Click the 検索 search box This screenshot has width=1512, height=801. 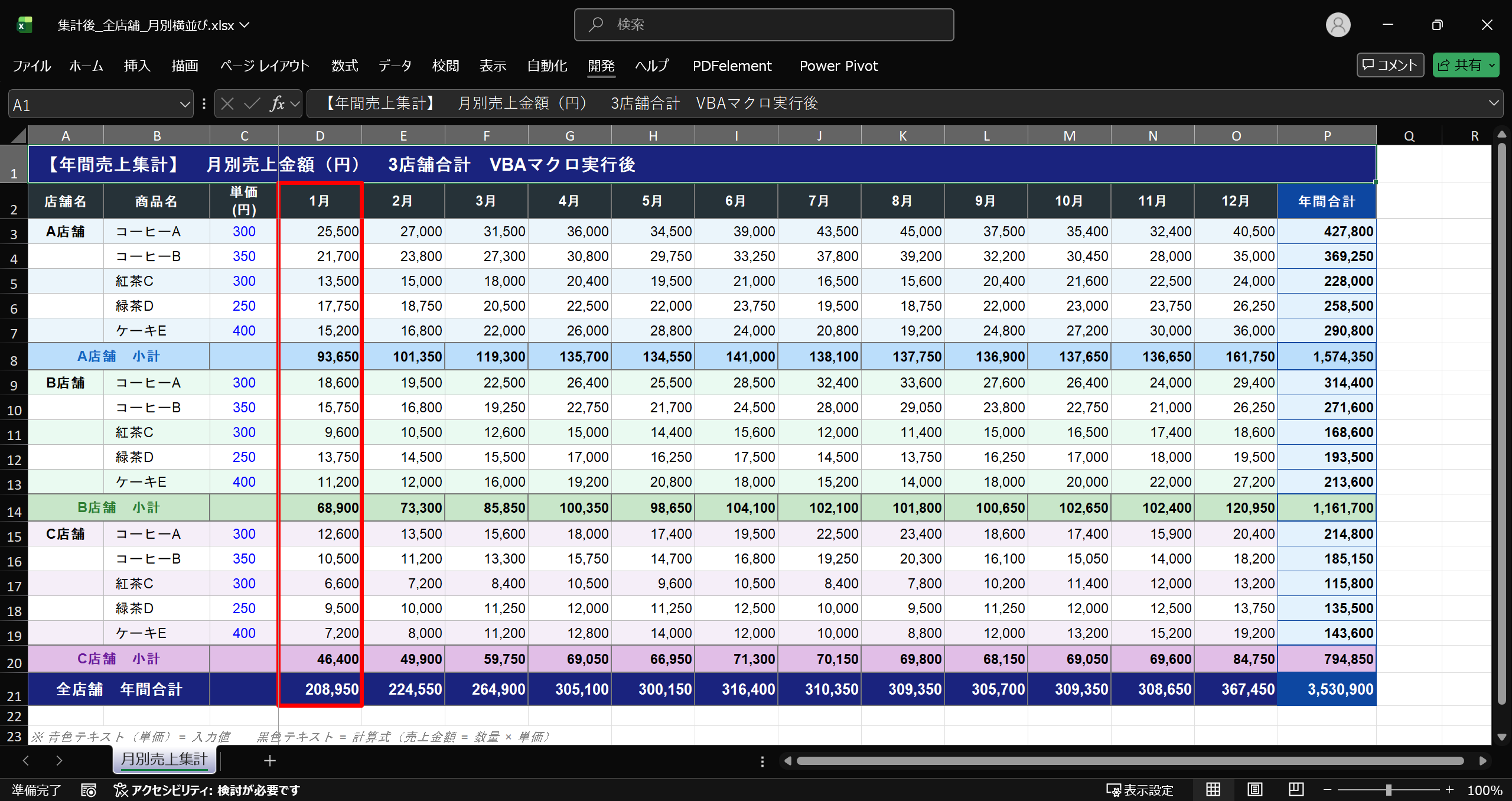click(764, 25)
